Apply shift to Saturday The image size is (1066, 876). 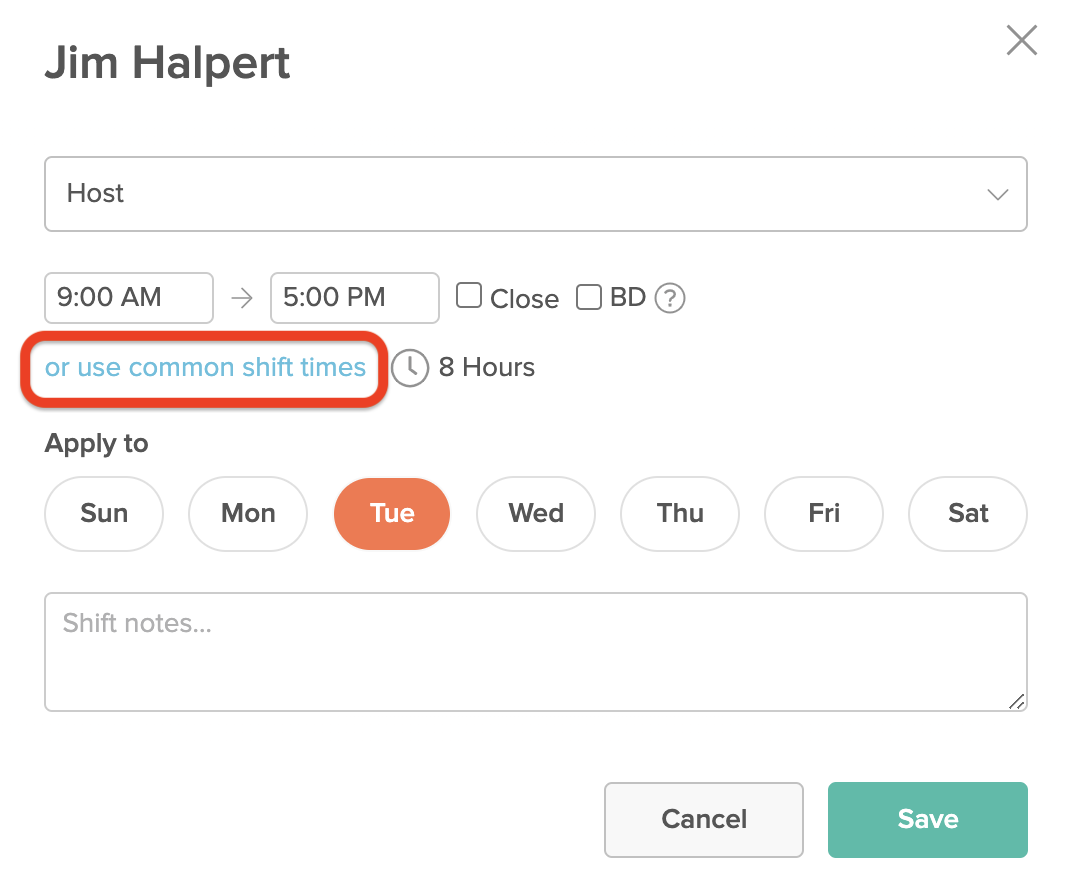968,514
